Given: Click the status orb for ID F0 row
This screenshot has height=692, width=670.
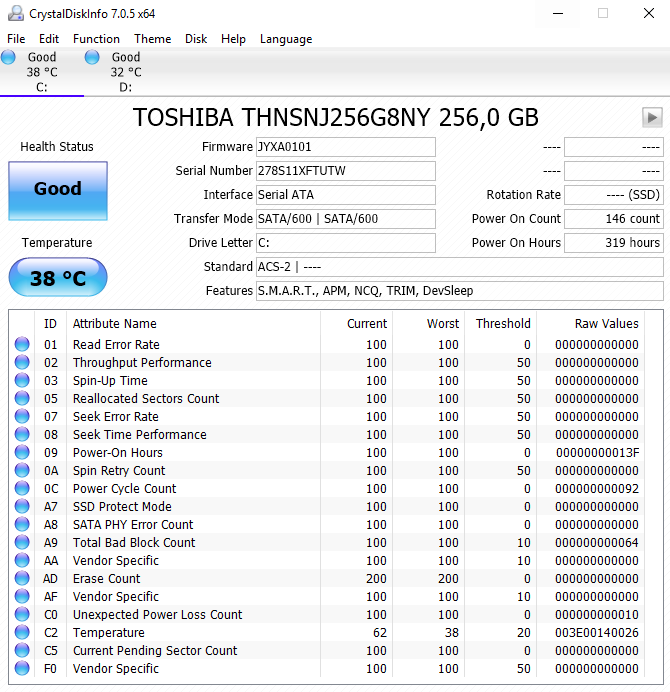Looking at the screenshot, I should click(x=22, y=669).
